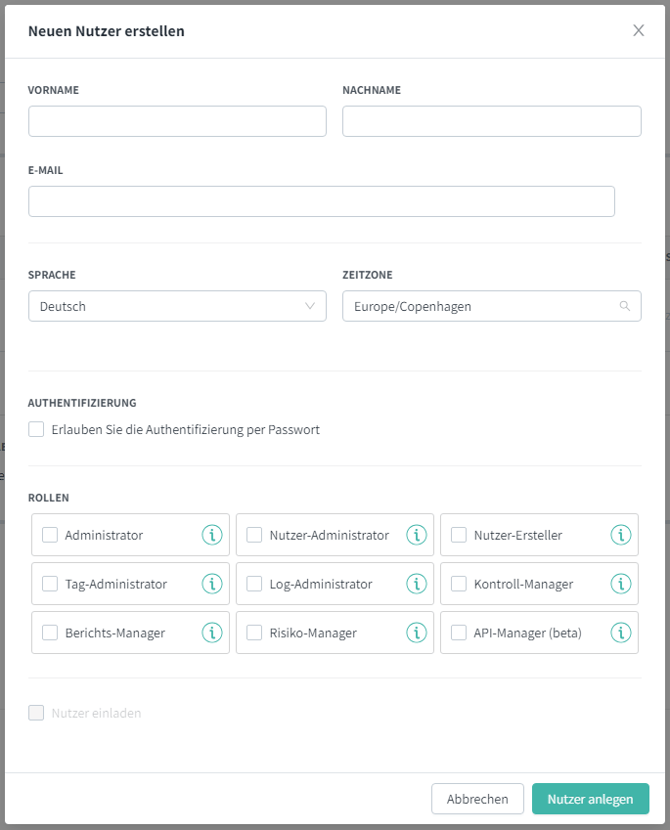Click the search icon in Zeitzone field

[x=624, y=306]
